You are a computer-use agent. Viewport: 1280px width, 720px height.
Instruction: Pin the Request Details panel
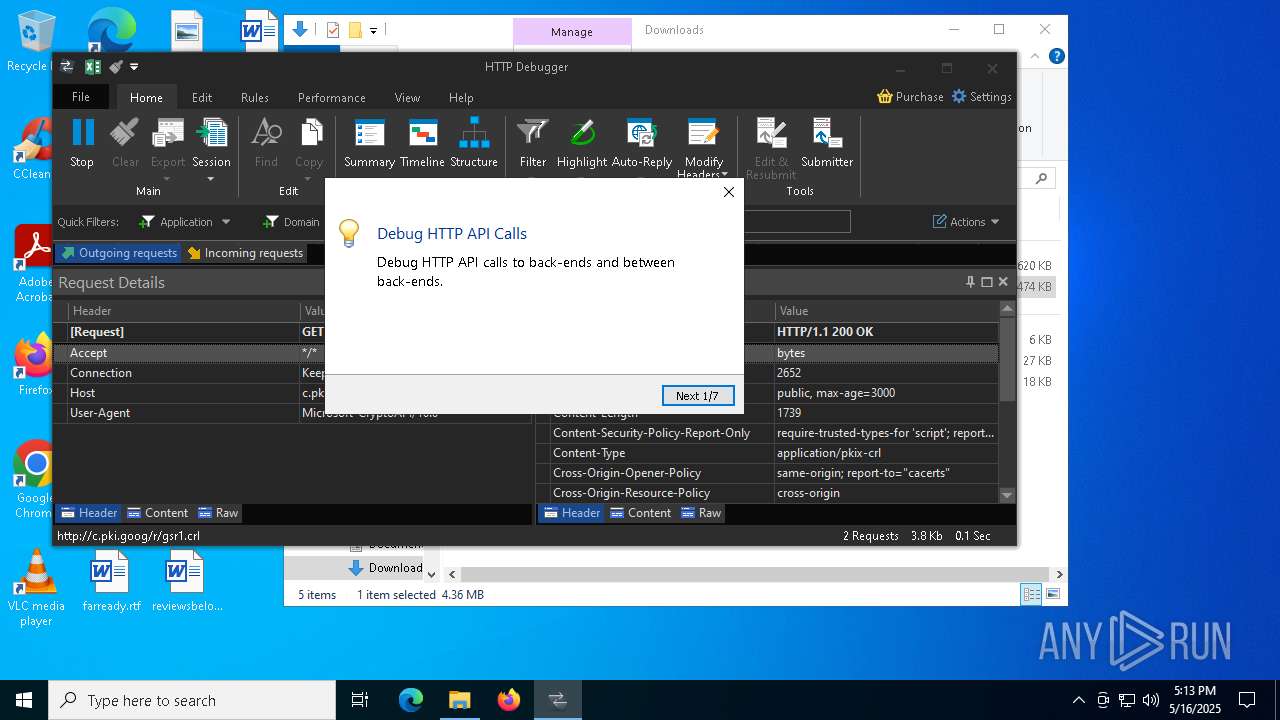click(970, 282)
